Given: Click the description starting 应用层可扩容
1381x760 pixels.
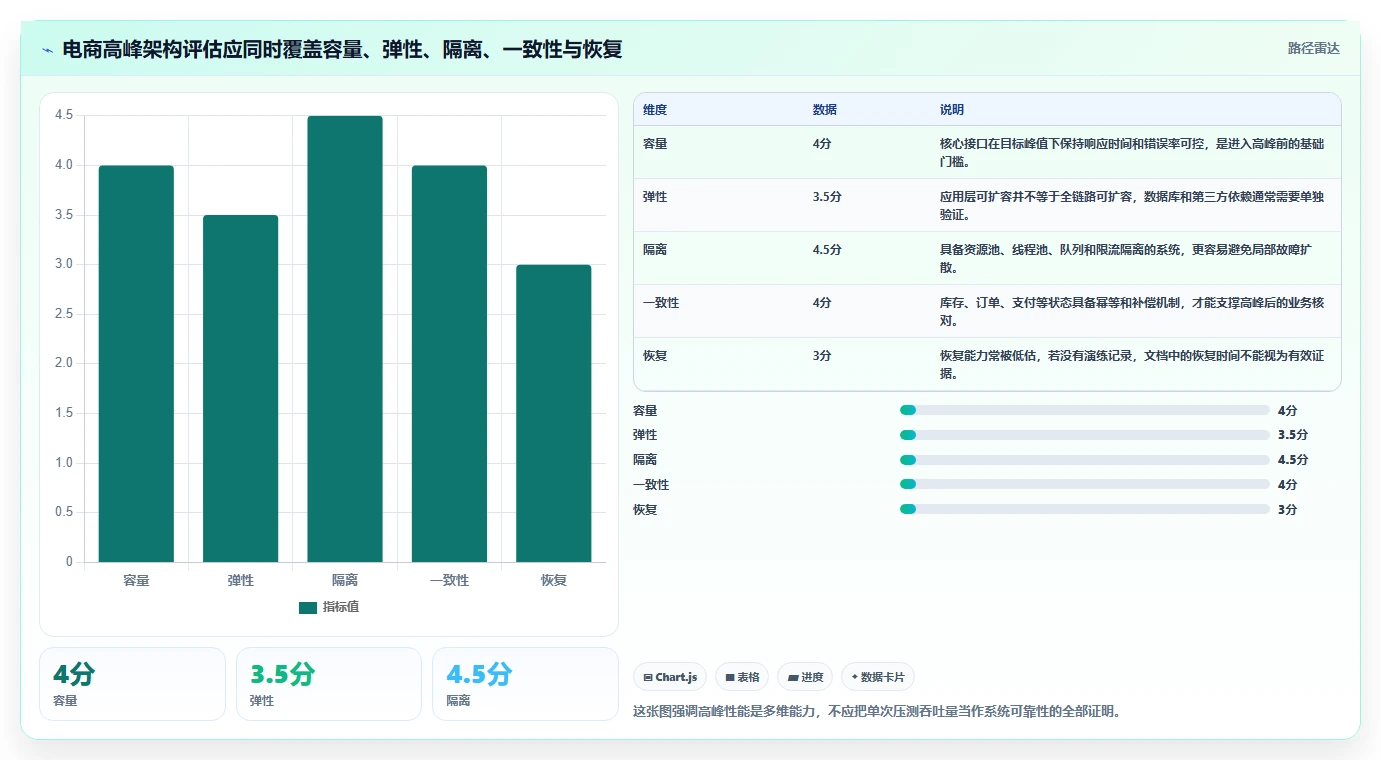Looking at the screenshot, I should 1132,206.
